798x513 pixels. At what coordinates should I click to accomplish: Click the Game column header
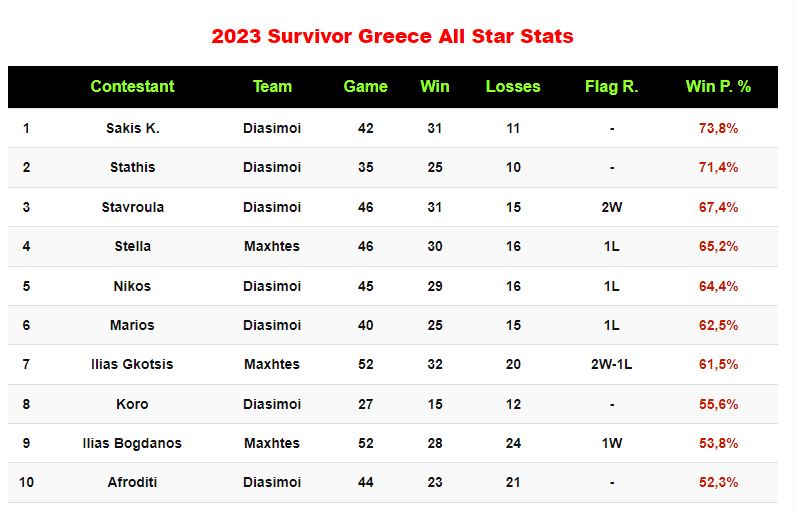(365, 87)
